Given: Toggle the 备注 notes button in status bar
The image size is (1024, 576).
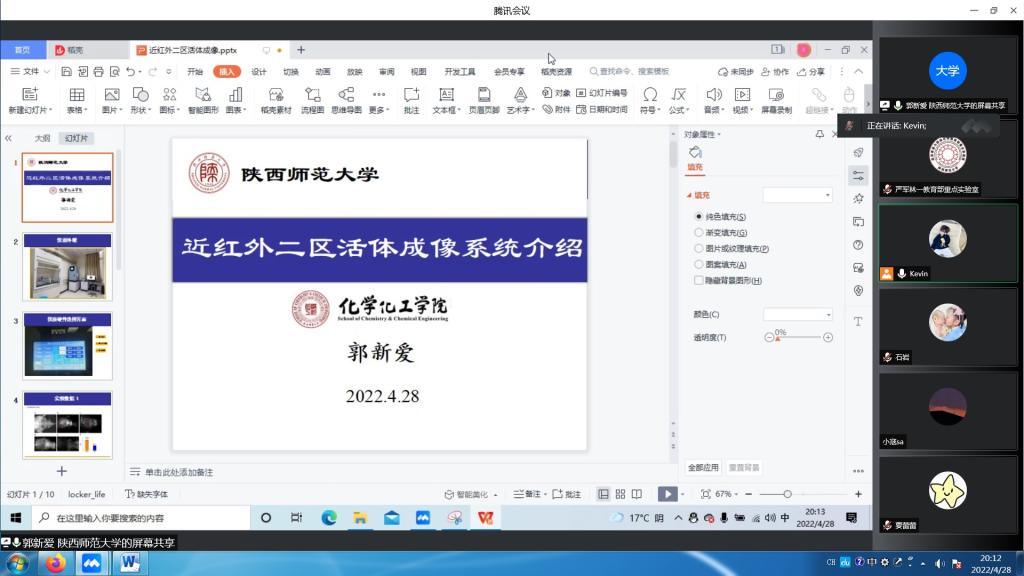Looking at the screenshot, I should coord(527,494).
